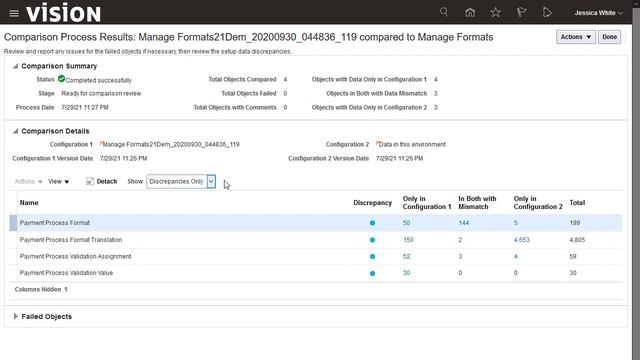This screenshot has height=360, width=640.
Task: Select the Payment Process Validation Value row
Action: [x=316, y=273]
